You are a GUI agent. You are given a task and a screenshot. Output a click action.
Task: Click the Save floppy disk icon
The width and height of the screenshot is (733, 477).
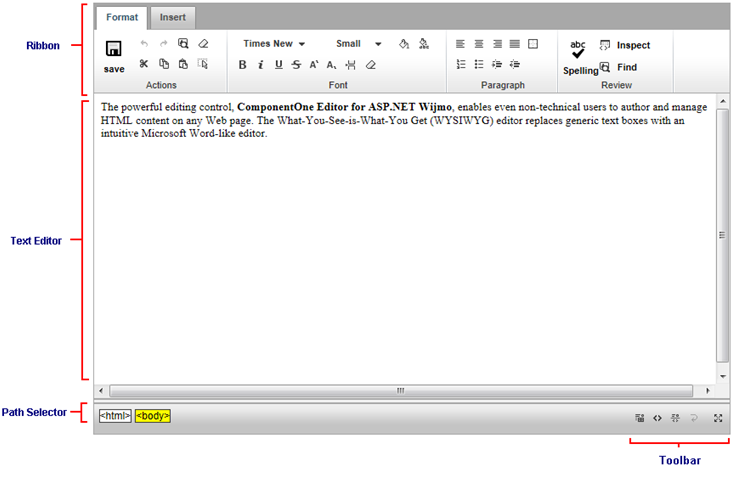tap(114, 49)
